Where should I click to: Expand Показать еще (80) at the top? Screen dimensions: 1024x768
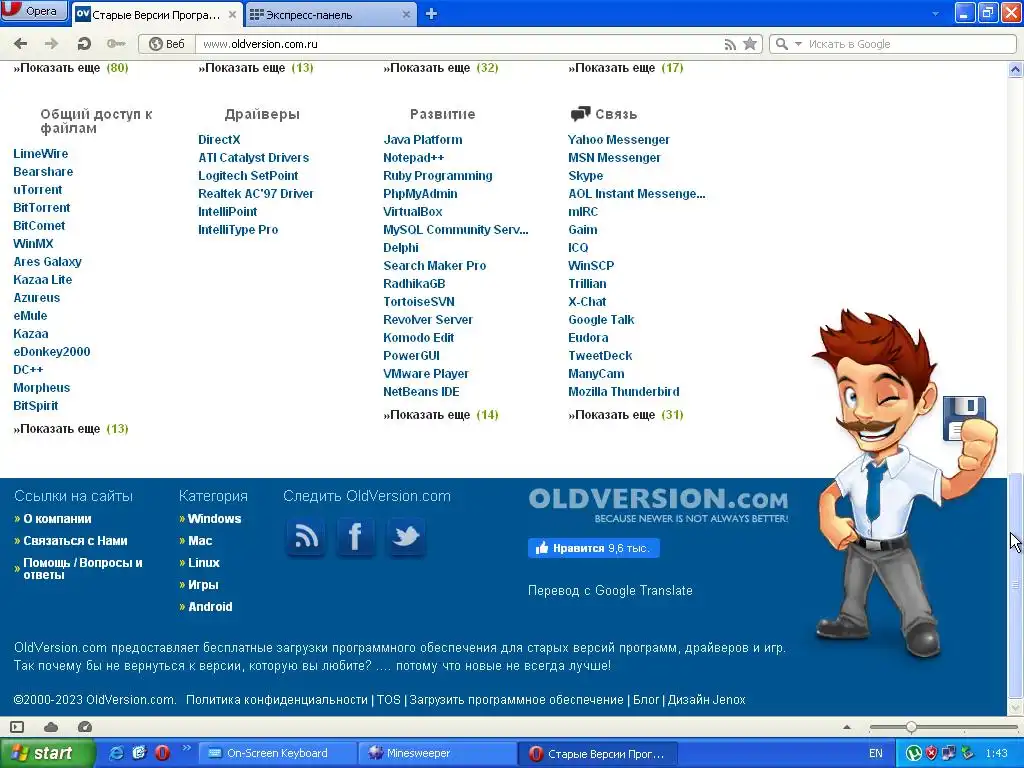(x=71, y=68)
